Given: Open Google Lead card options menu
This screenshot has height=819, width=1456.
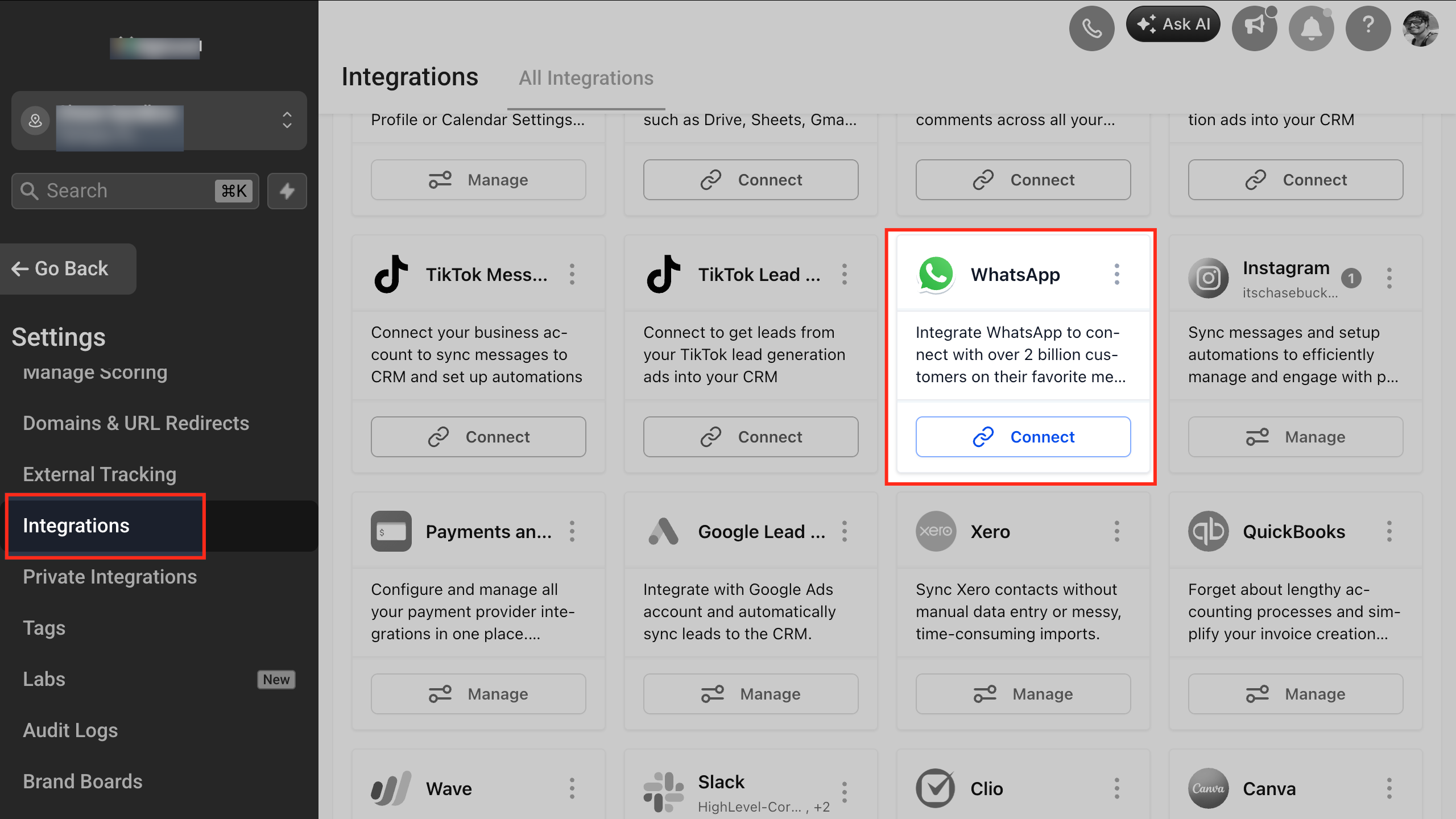Looking at the screenshot, I should 845,531.
